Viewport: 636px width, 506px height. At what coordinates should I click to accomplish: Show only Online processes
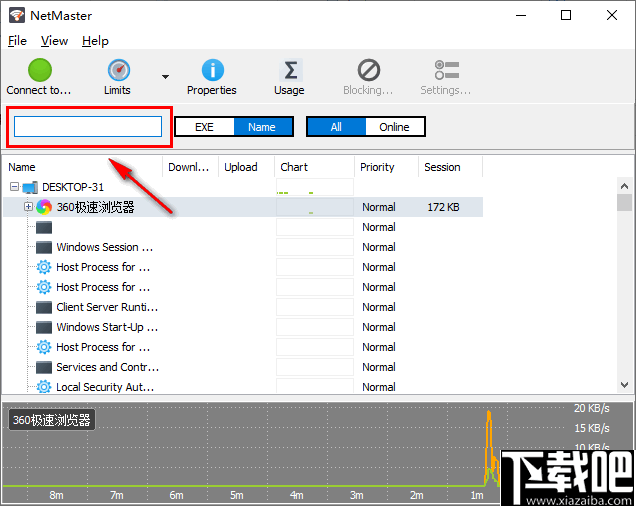(x=394, y=127)
